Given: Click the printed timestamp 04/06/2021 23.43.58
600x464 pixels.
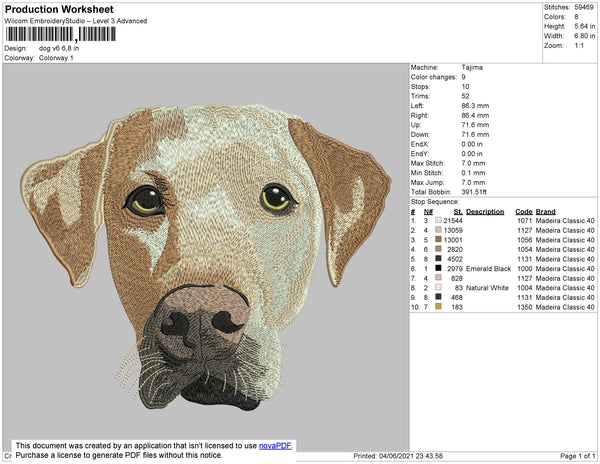Looking at the screenshot, I should click(411, 456).
